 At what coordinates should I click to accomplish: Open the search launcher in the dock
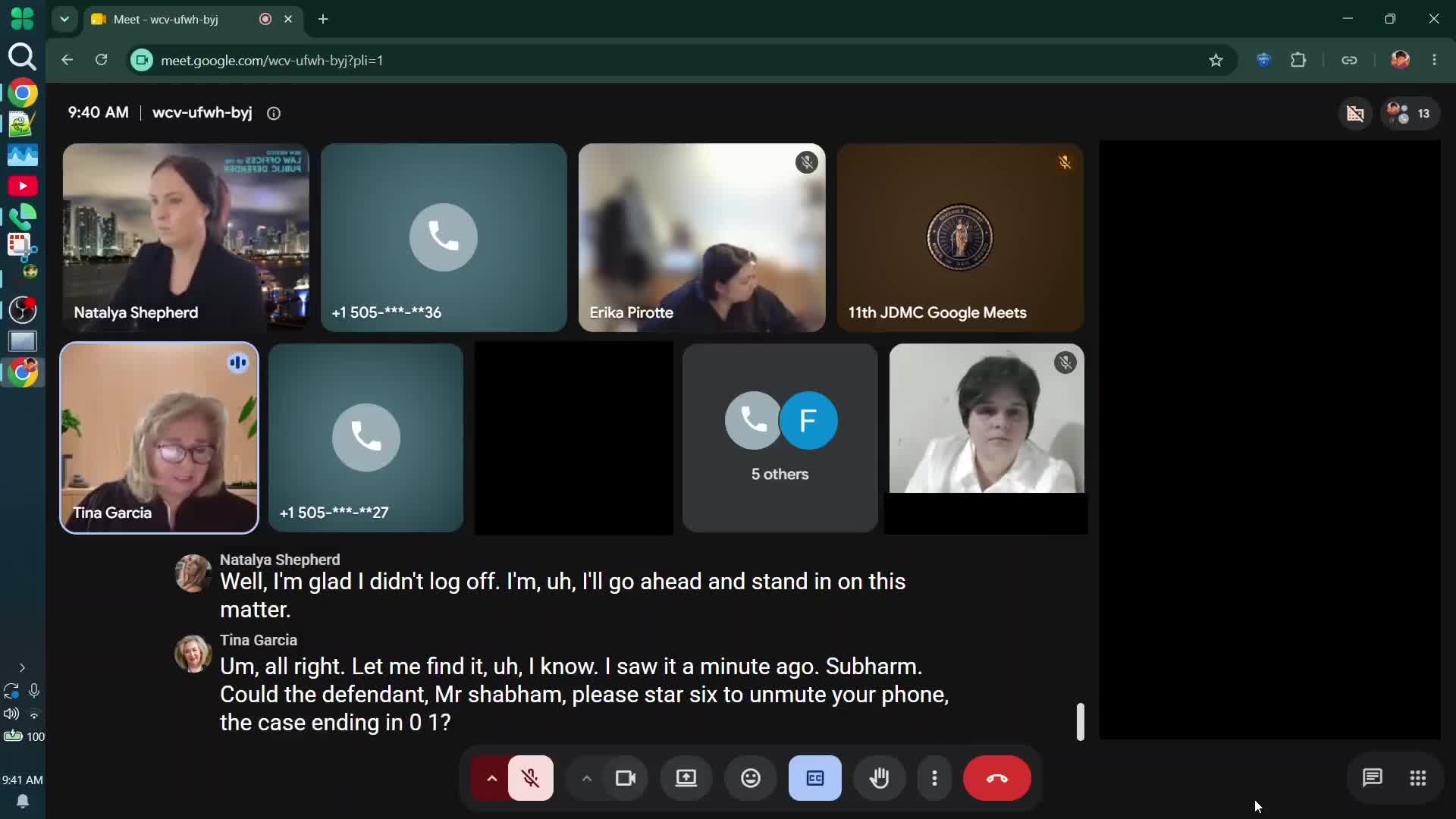coord(22,56)
